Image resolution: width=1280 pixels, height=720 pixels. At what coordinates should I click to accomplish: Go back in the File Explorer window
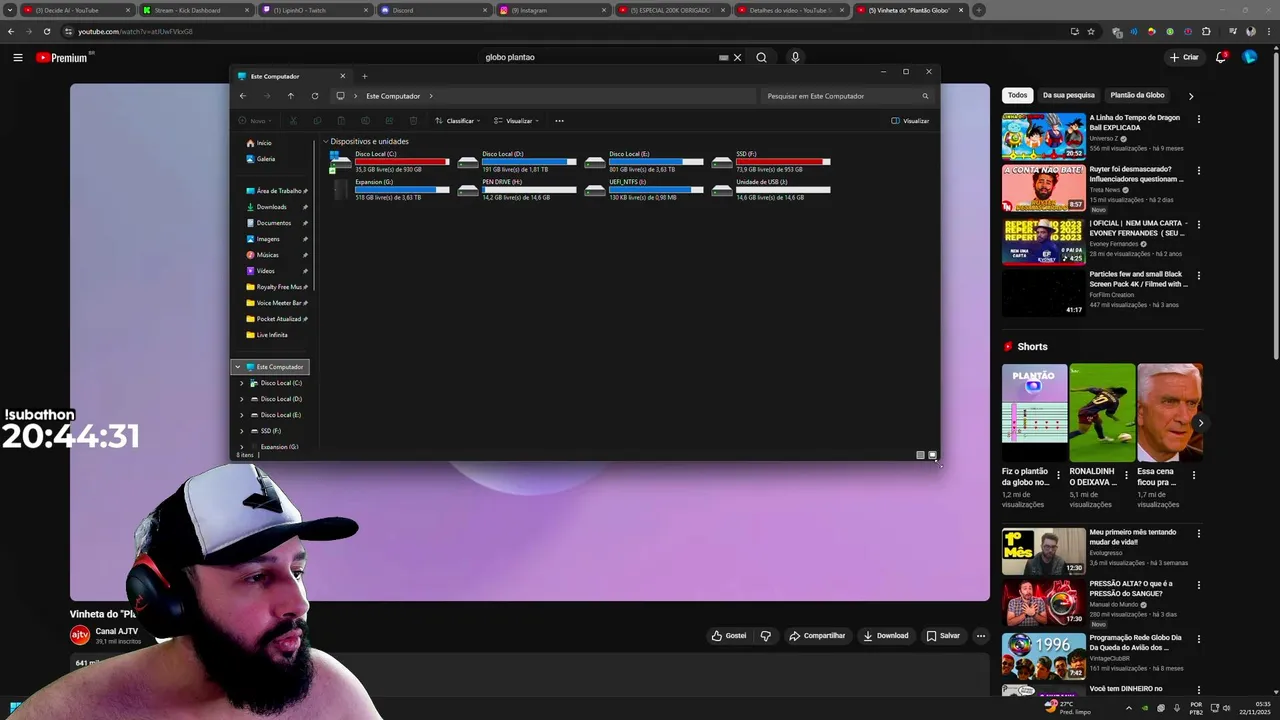coord(242,96)
